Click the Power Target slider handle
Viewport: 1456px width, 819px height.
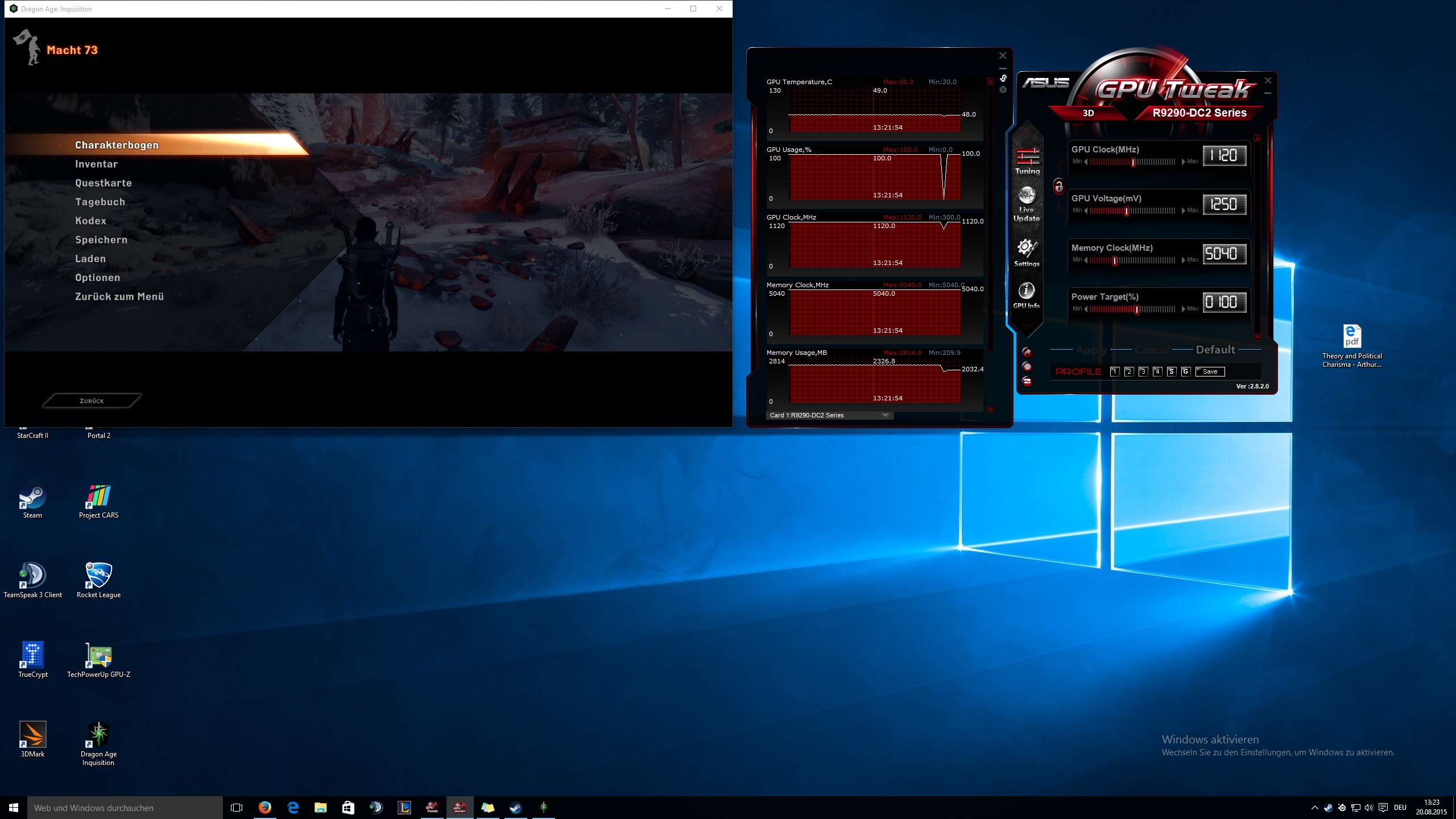pos(1136,309)
